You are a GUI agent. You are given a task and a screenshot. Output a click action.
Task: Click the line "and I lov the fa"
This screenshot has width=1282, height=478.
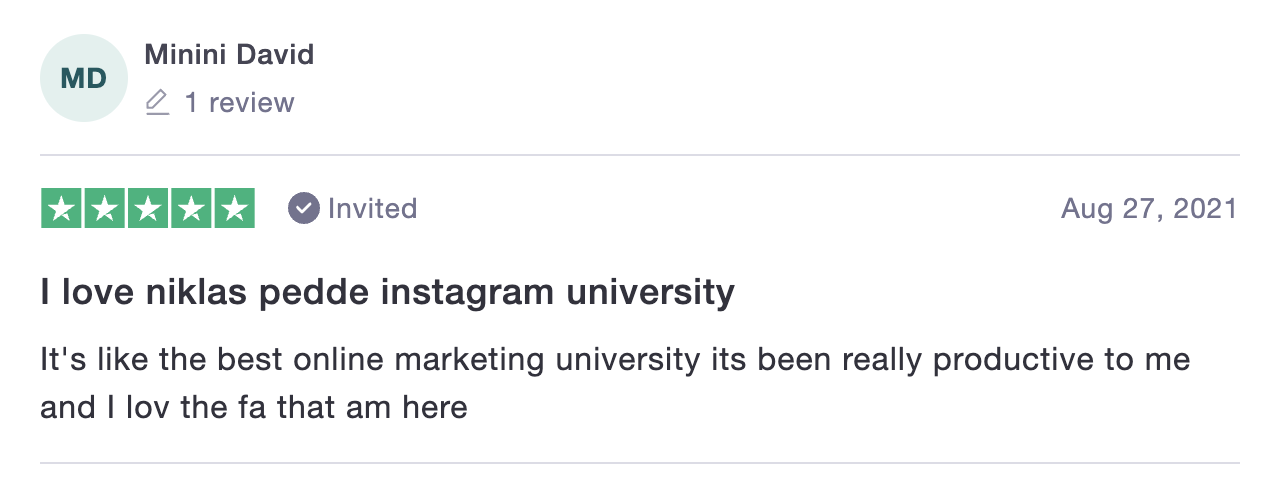pos(254,407)
